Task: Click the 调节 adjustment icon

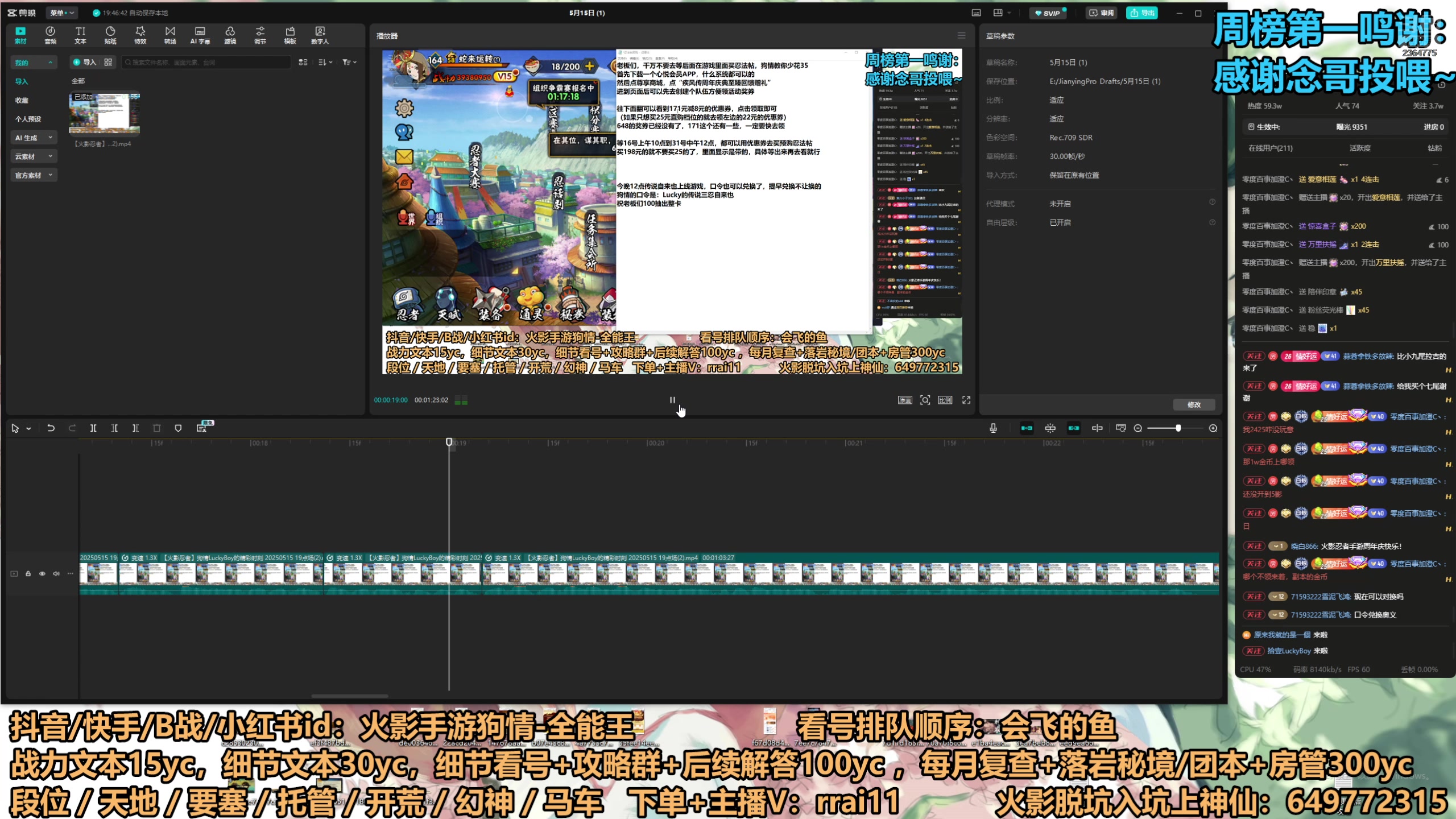Action: click(260, 35)
